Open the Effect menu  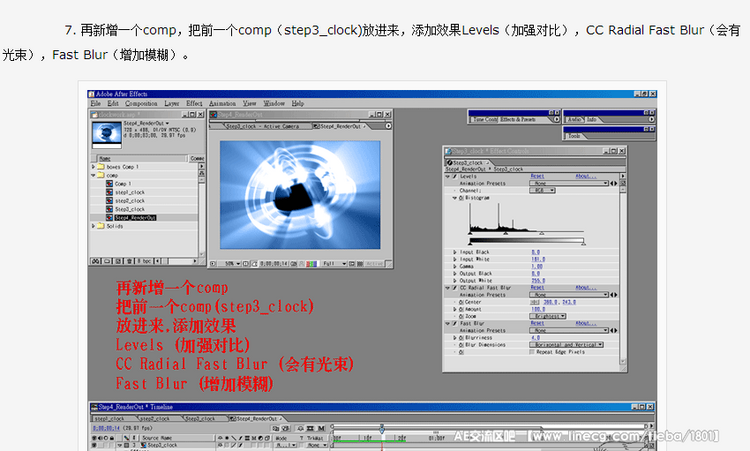(194, 103)
